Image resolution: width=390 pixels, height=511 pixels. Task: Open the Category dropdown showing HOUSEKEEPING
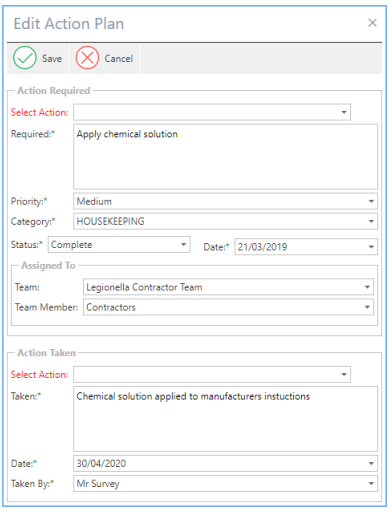click(371, 221)
